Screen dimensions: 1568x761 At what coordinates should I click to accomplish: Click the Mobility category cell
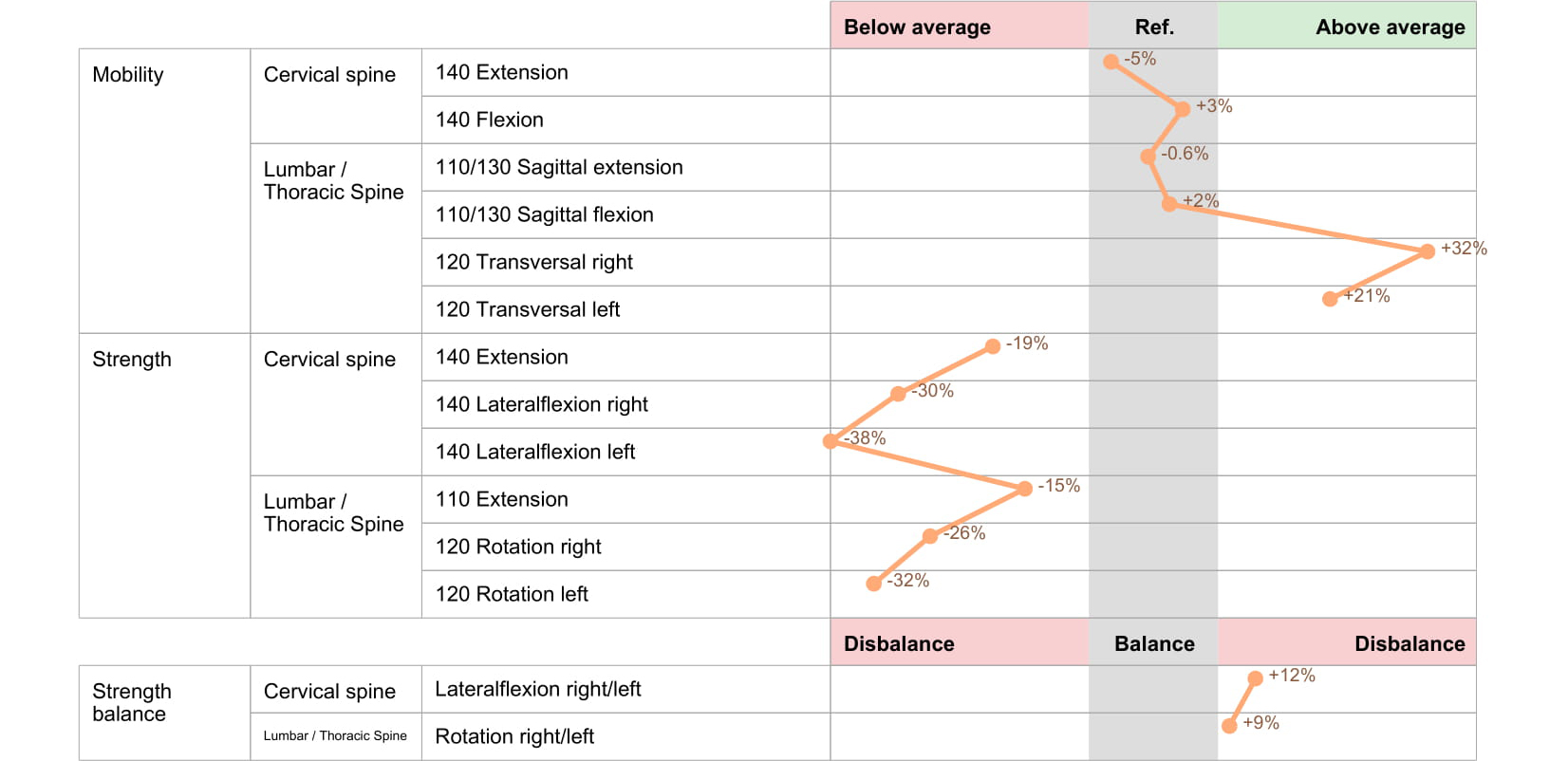(x=128, y=75)
